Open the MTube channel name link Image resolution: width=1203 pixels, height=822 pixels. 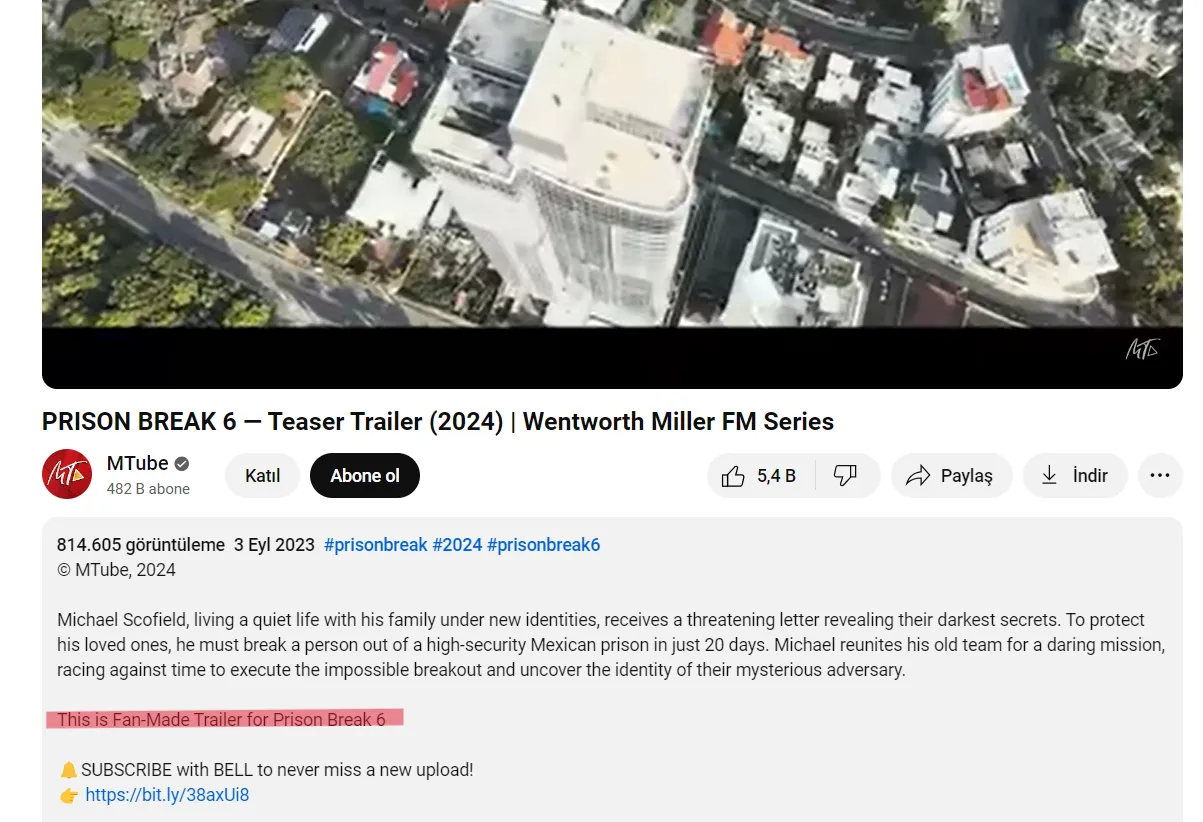[x=138, y=464]
